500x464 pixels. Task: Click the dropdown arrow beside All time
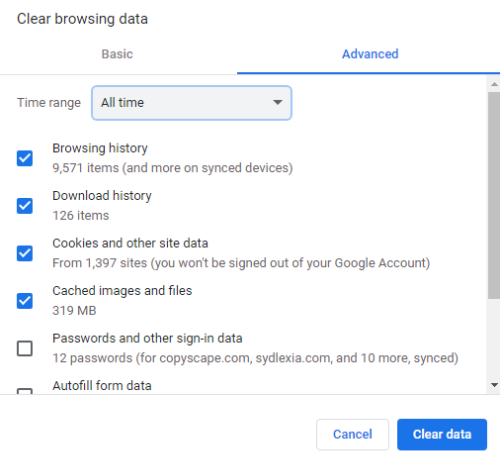point(277,102)
